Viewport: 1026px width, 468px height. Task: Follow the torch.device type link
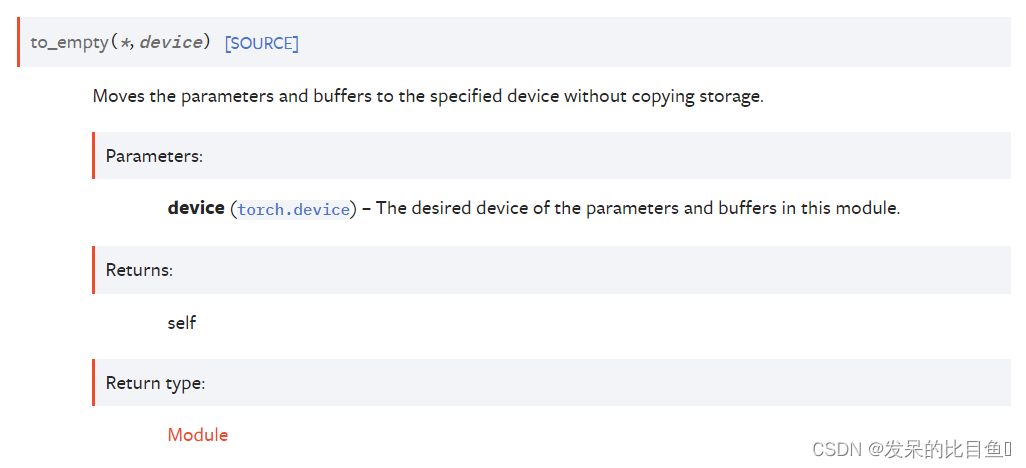(x=294, y=210)
